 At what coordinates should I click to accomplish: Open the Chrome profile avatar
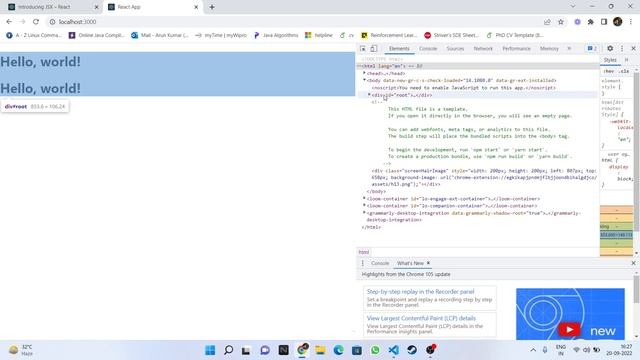pyautogui.click(x=618, y=22)
